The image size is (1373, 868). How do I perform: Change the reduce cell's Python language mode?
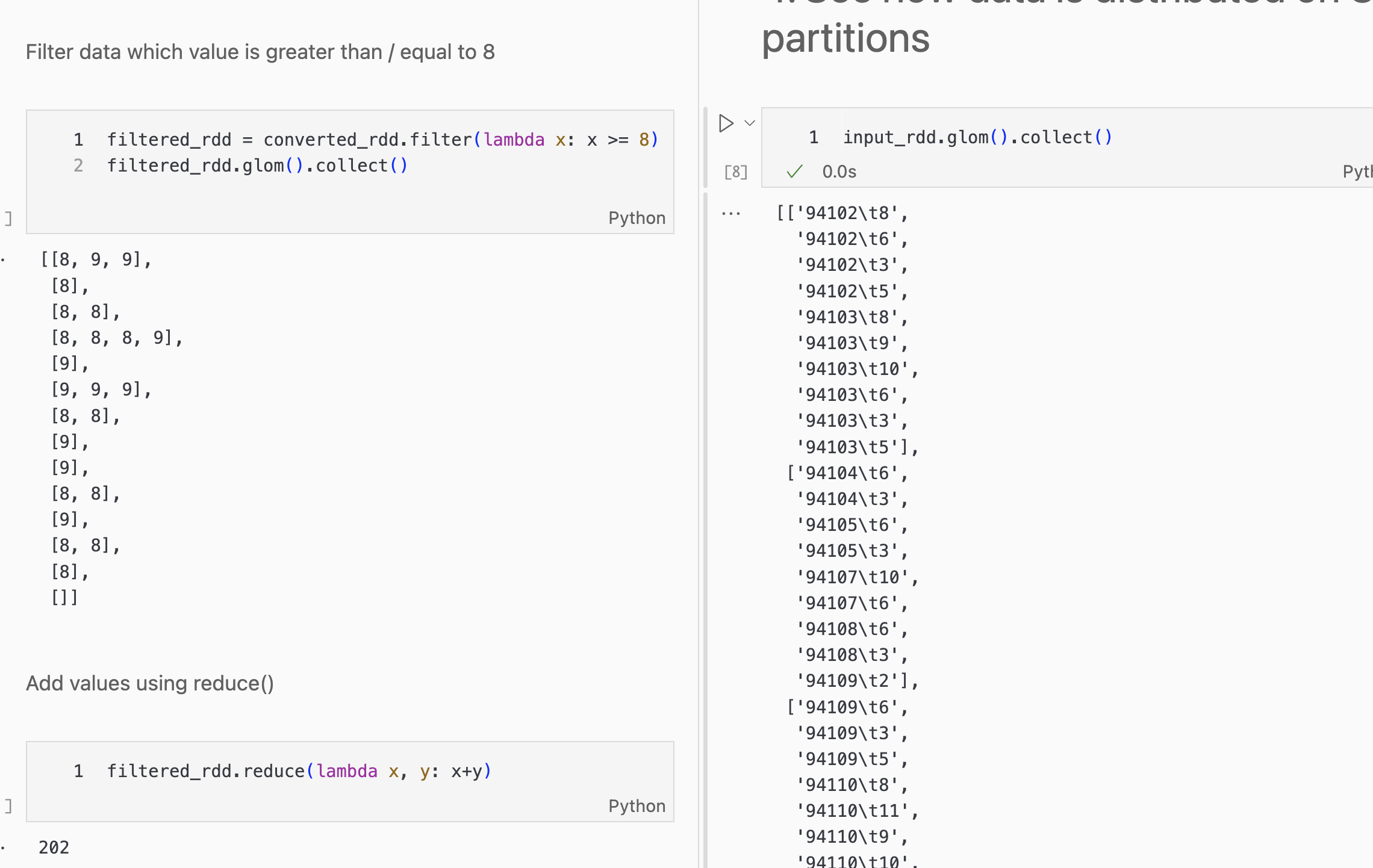coord(637,806)
